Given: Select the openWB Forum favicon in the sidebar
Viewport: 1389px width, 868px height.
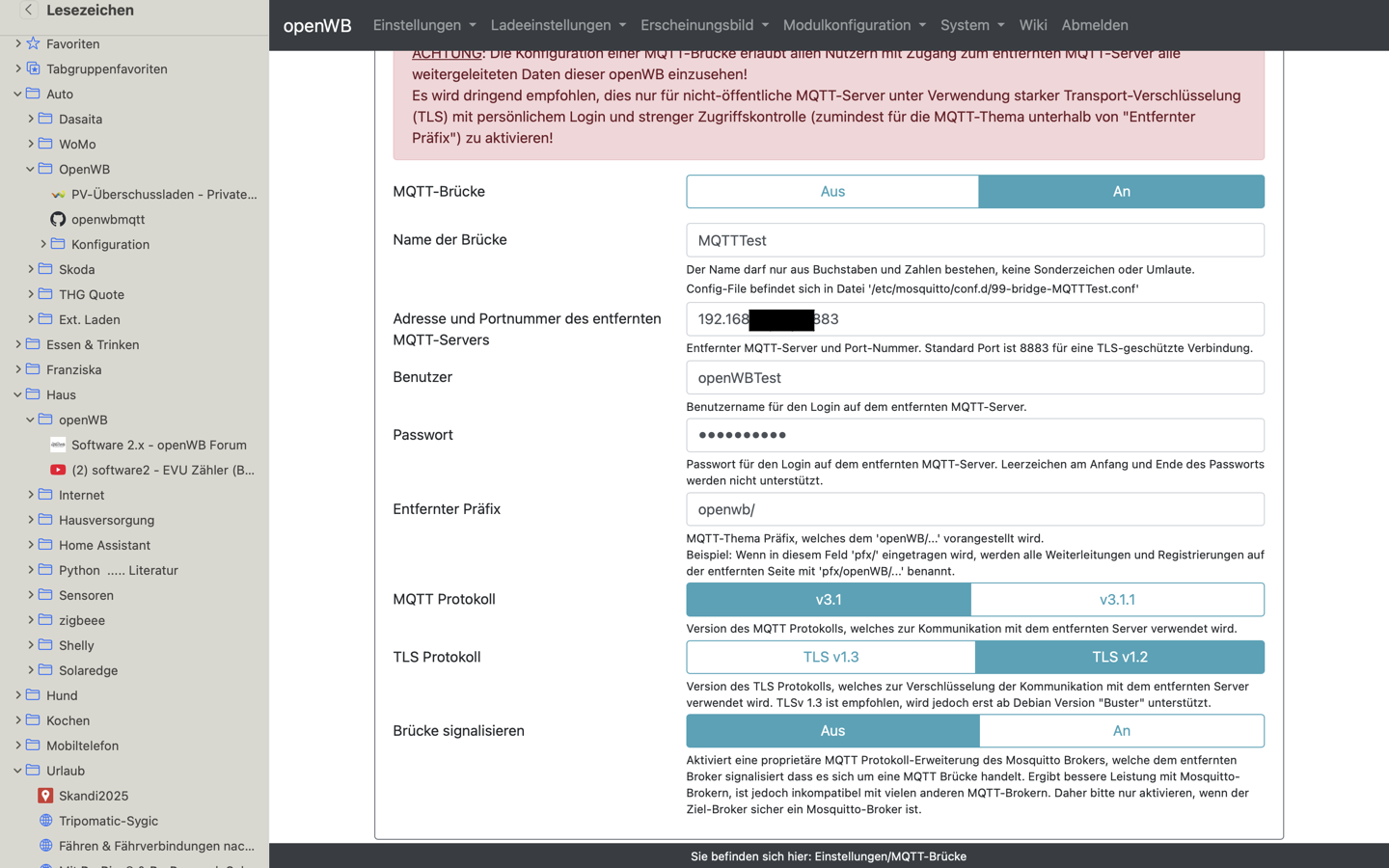Looking at the screenshot, I should (x=57, y=445).
